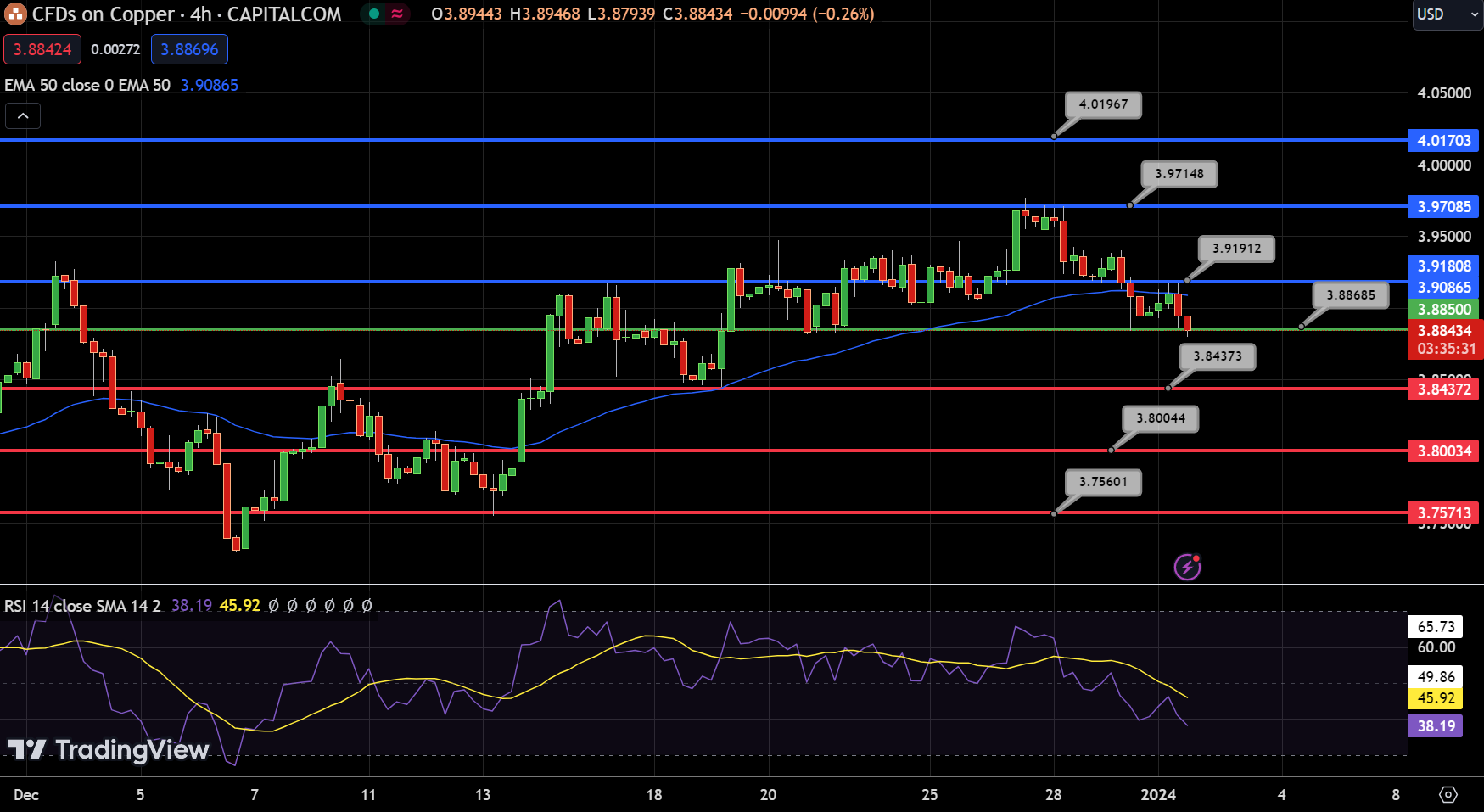This screenshot has height=812, width=1484.
Task: Click the 3.97085 blue price axis label
Action: pyautogui.click(x=1444, y=207)
